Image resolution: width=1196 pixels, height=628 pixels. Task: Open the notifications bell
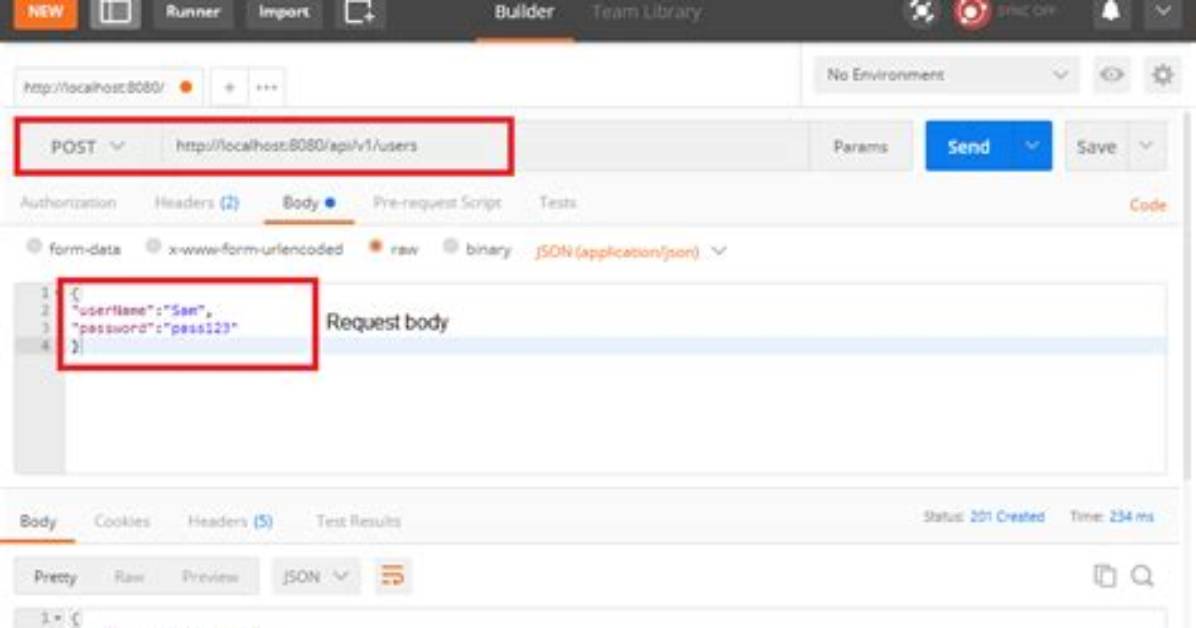point(1111,12)
